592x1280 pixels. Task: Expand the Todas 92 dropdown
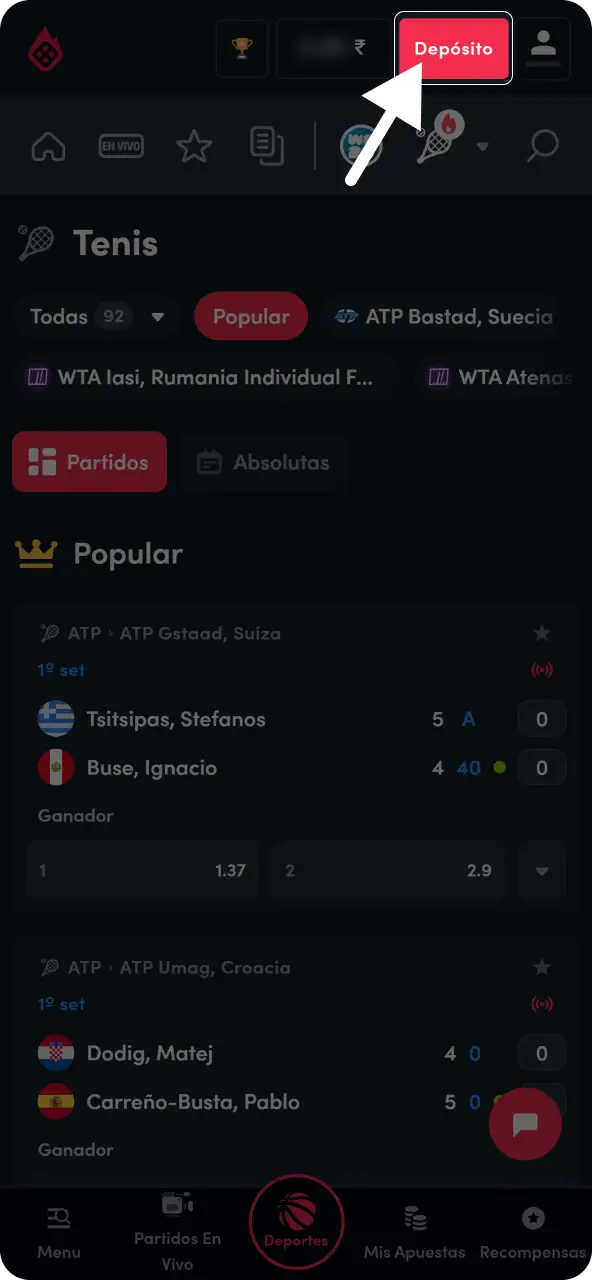click(x=97, y=317)
